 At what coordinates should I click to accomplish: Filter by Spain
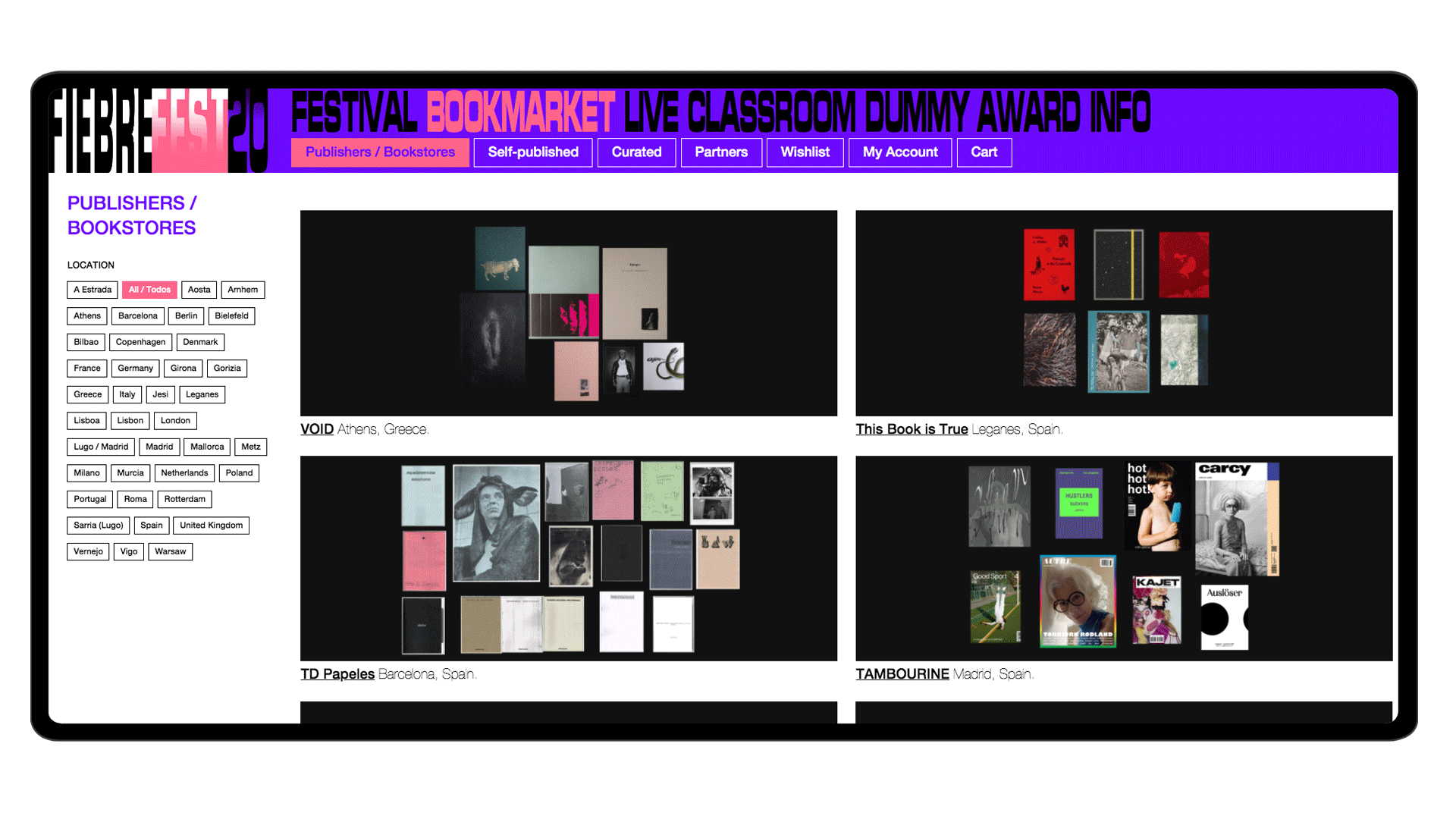[x=152, y=526]
